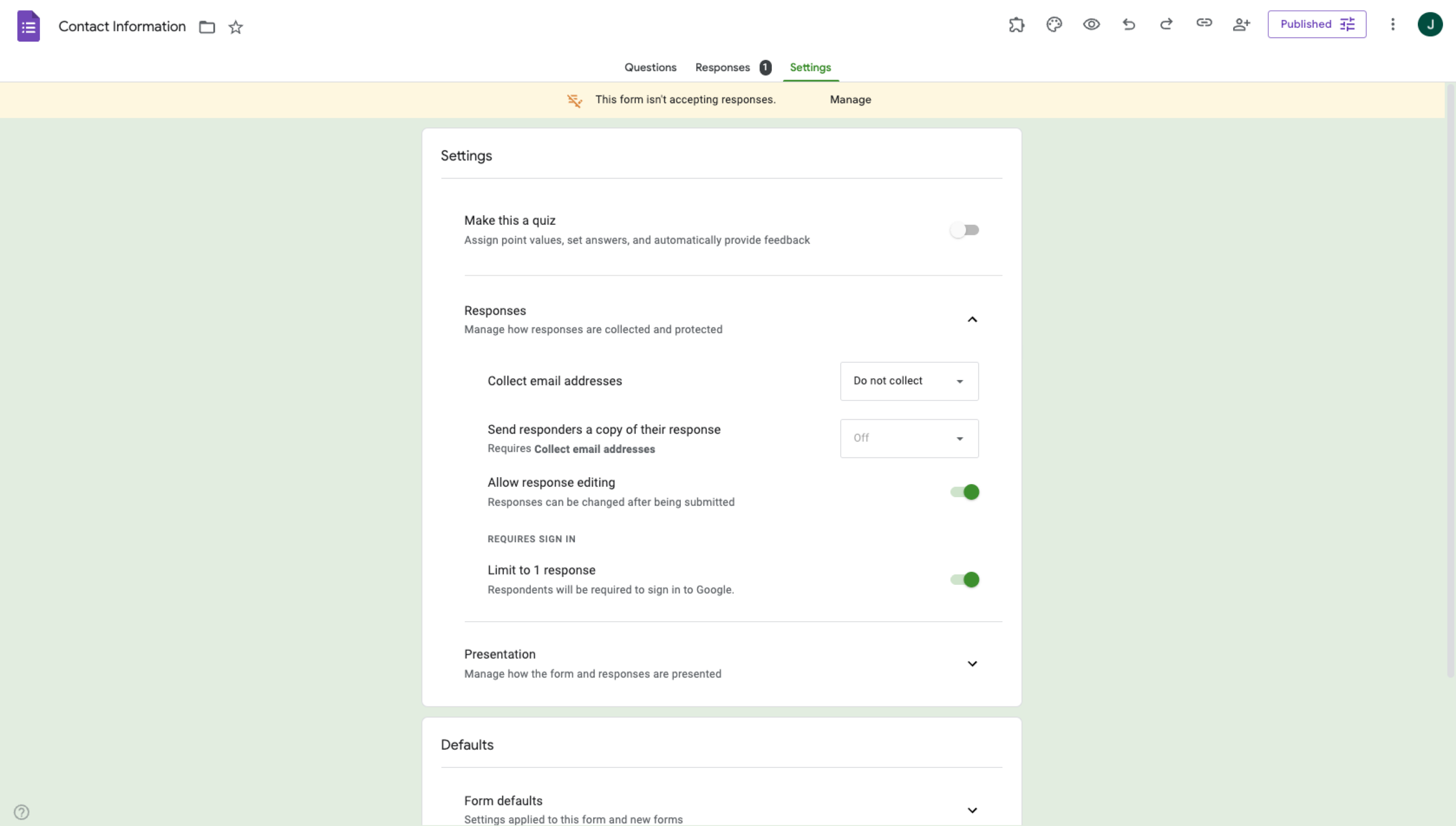1456x826 pixels.
Task: Undo the last change
Action: click(x=1128, y=24)
